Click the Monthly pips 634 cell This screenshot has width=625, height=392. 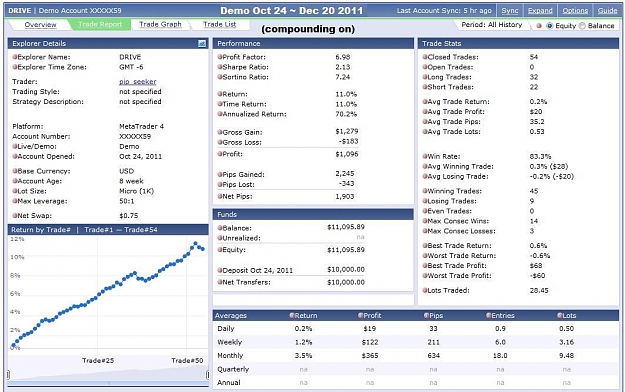click(433, 356)
